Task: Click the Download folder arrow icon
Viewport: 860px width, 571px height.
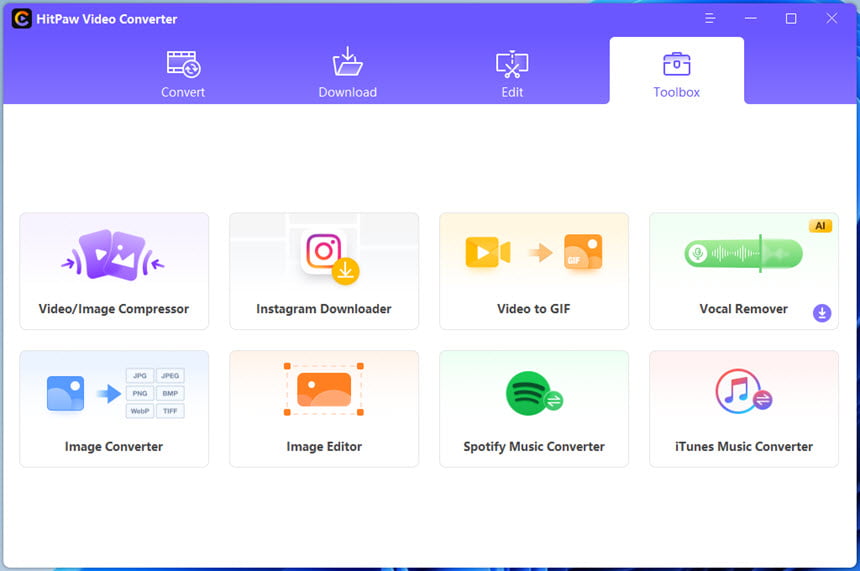Action: tap(347, 61)
